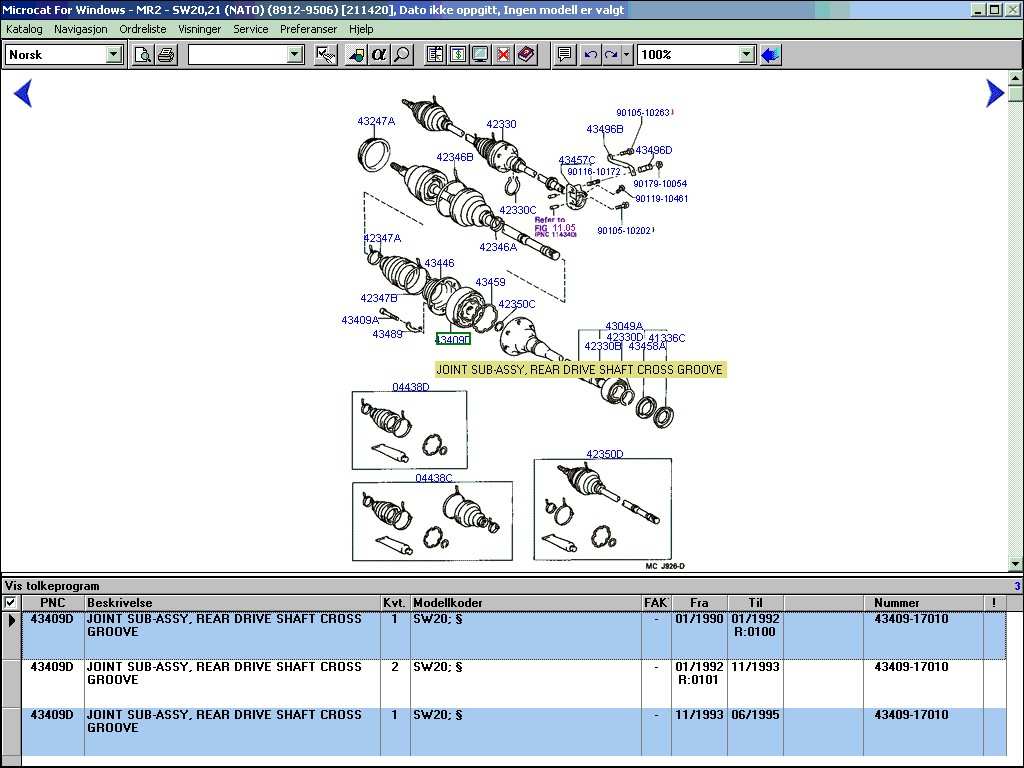
Task: Click the speech bubble notes icon
Action: pos(565,55)
